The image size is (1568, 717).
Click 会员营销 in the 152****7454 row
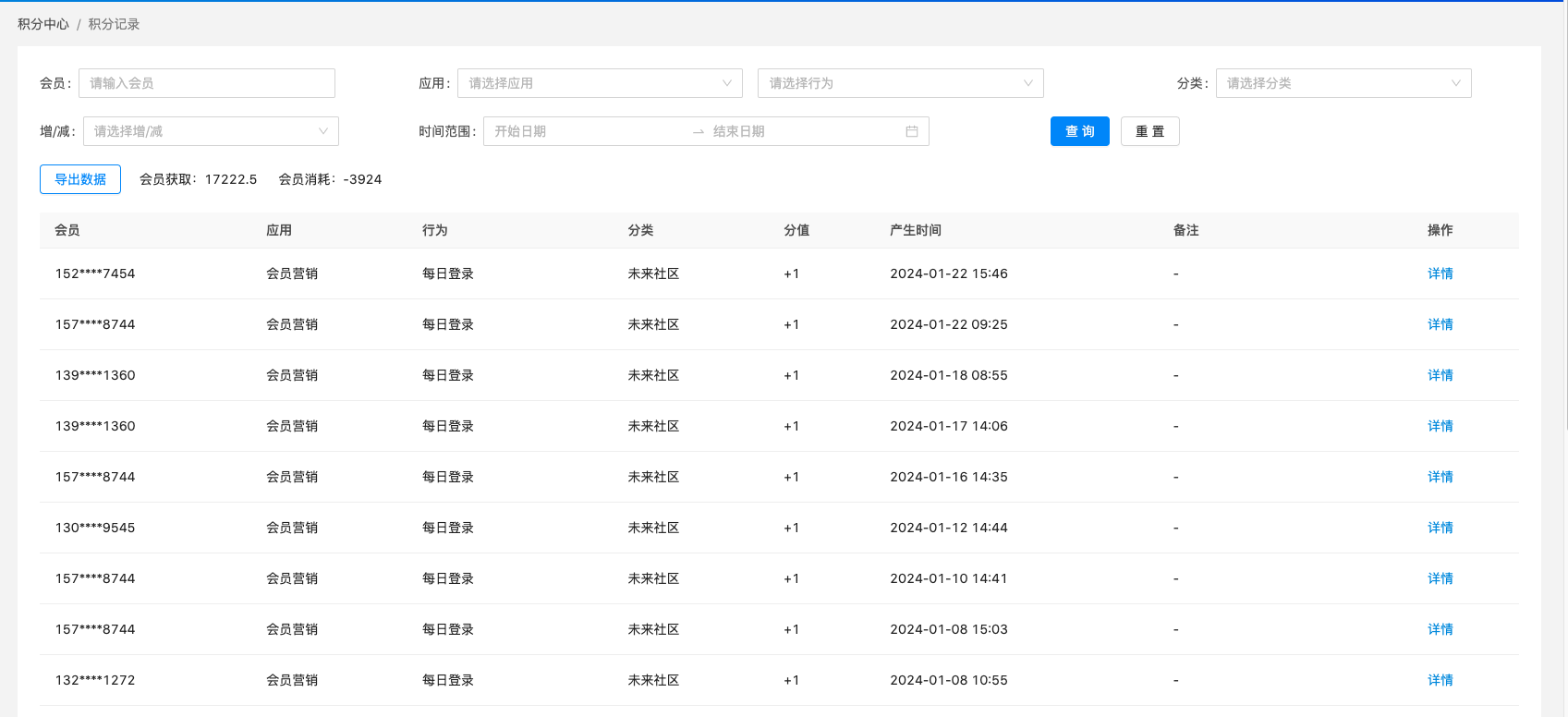coord(292,273)
